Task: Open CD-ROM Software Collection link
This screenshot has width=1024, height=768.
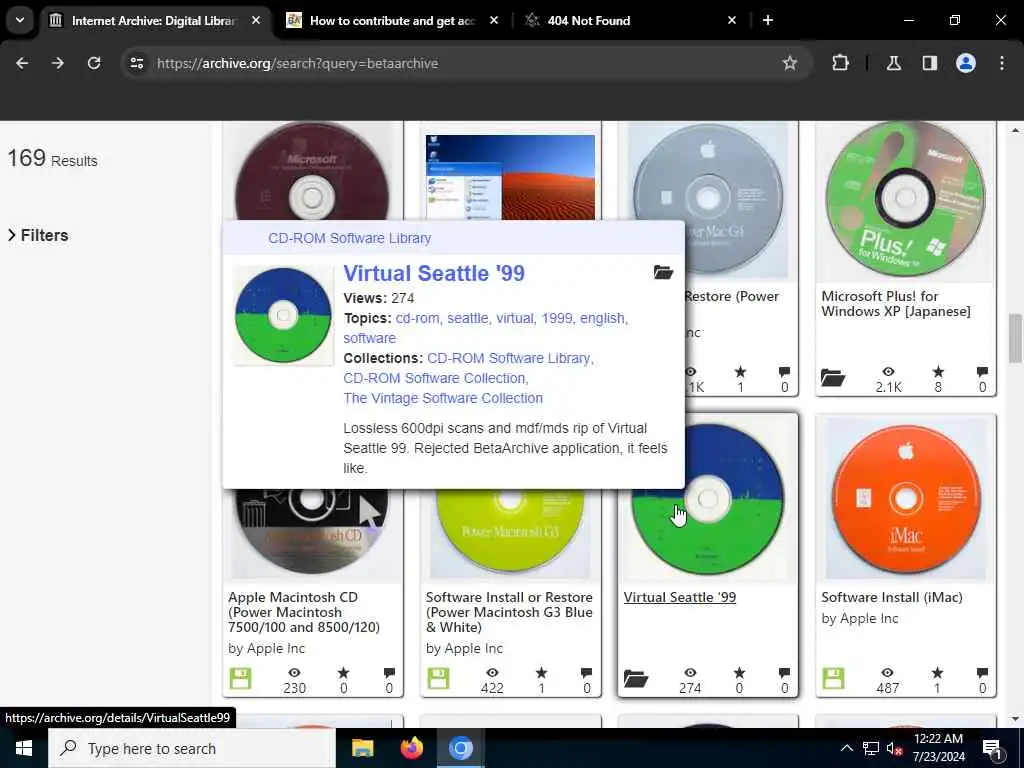Action: (x=436, y=378)
